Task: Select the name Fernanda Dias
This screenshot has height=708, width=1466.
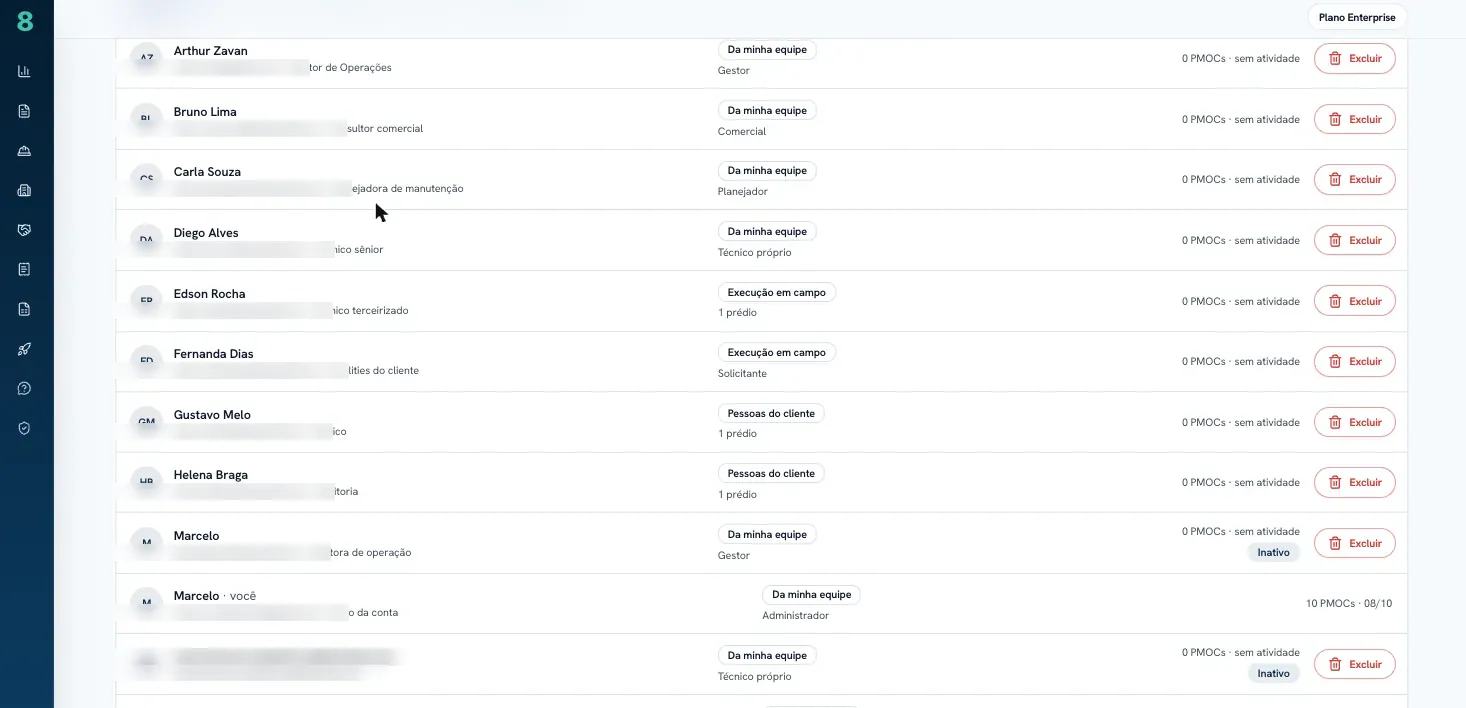Action: pyautogui.click(x=214, y=354)
